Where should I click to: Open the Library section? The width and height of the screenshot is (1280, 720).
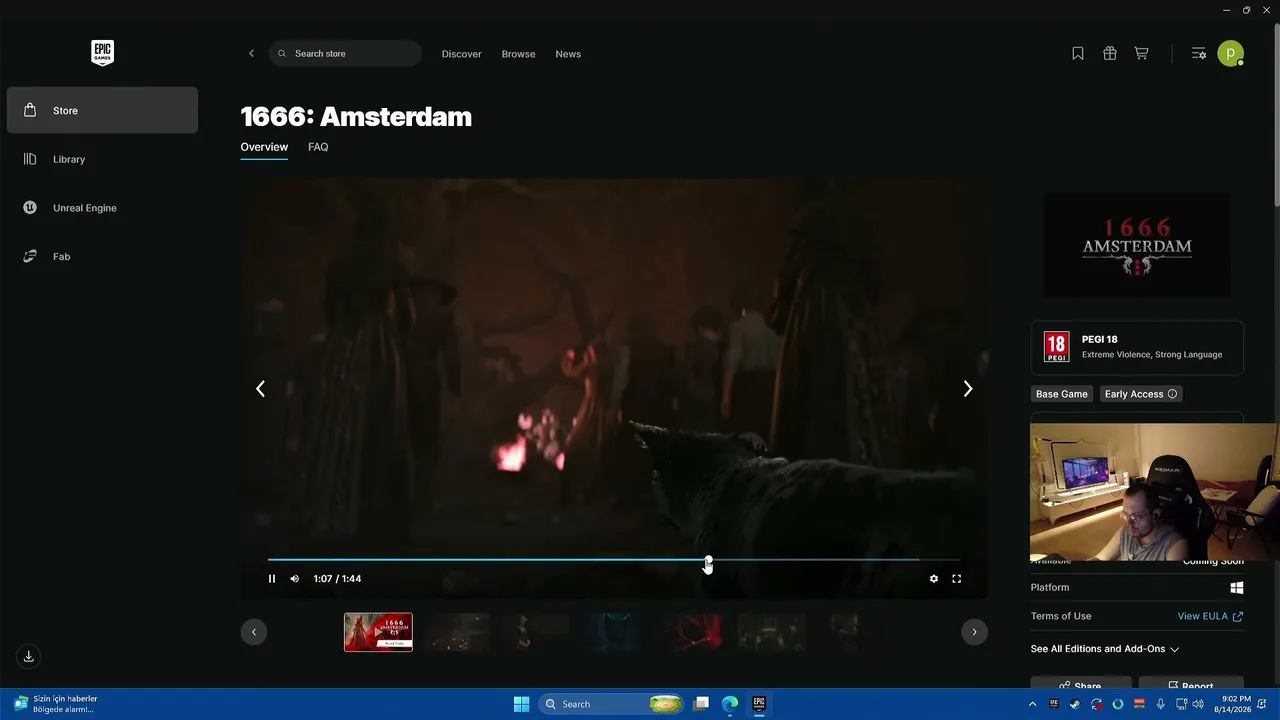(102, 159)
